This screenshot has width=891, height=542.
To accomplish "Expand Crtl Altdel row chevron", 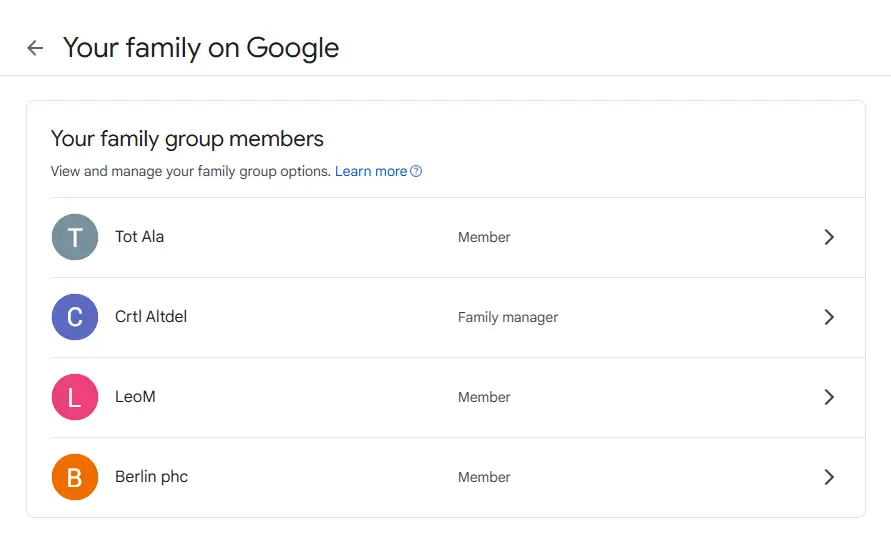I will click(x=829, y=317).
